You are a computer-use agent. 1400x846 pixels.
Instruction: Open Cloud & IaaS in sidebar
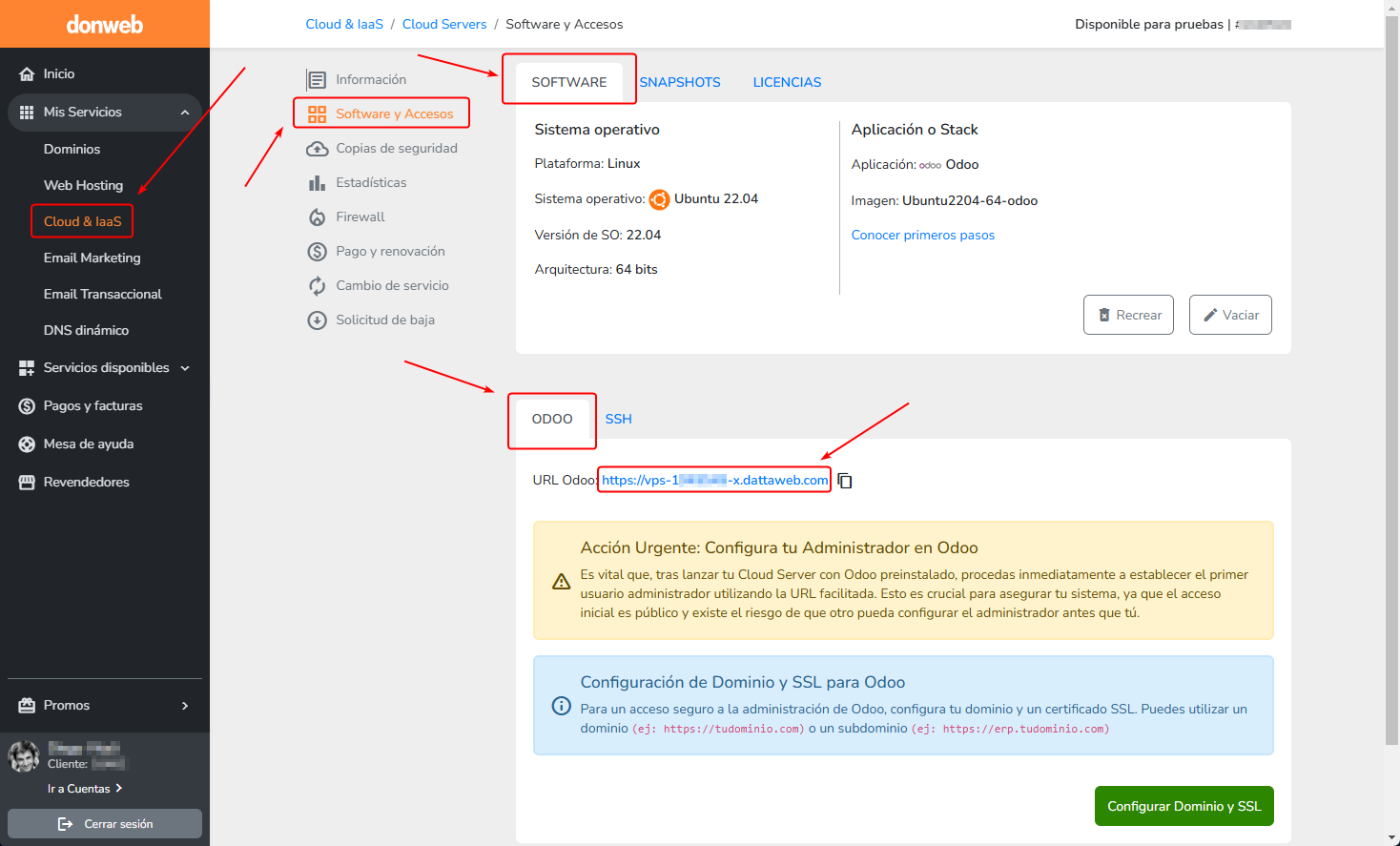[x=83, y=221]
